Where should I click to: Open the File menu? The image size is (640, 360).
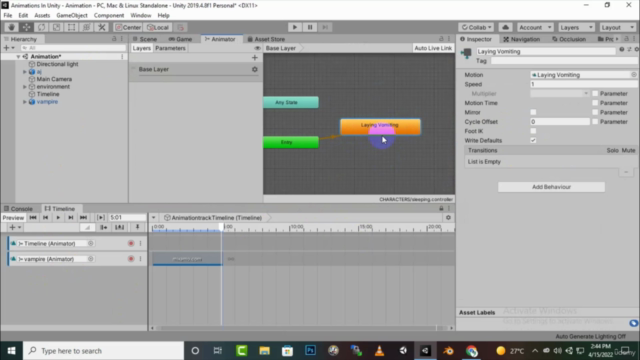point(8,16)
